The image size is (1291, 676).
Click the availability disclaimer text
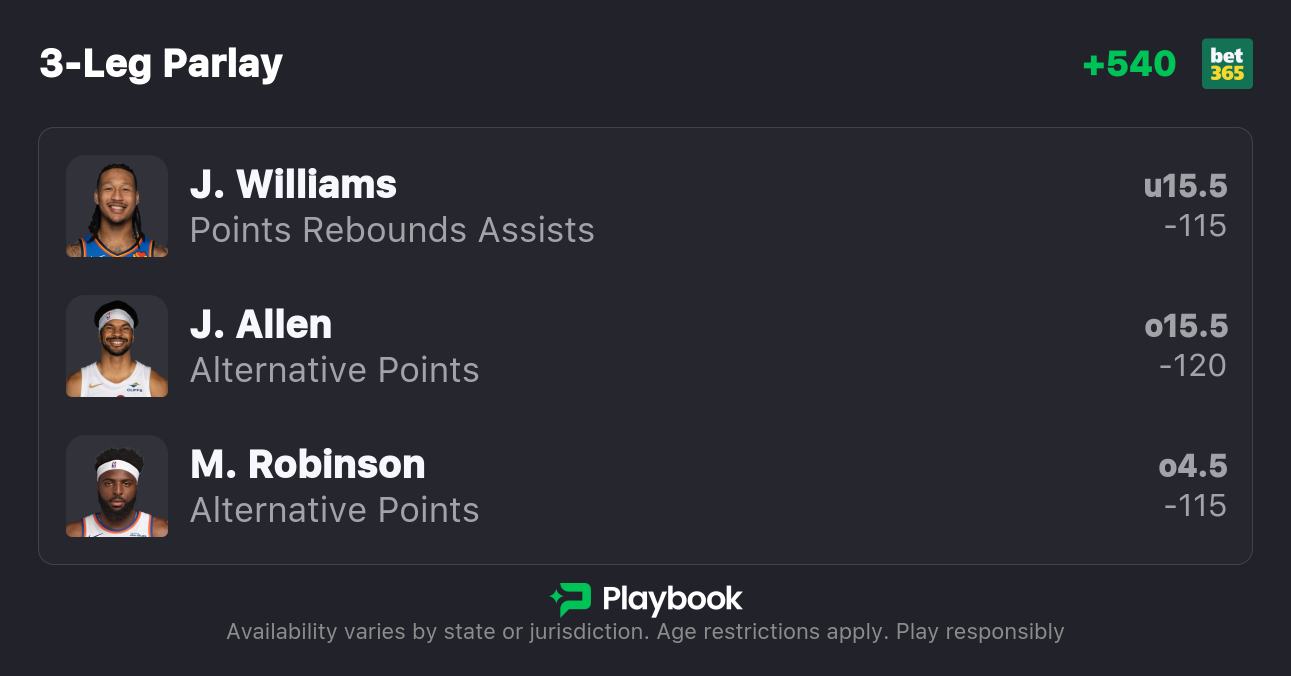[x=645, y=632]
